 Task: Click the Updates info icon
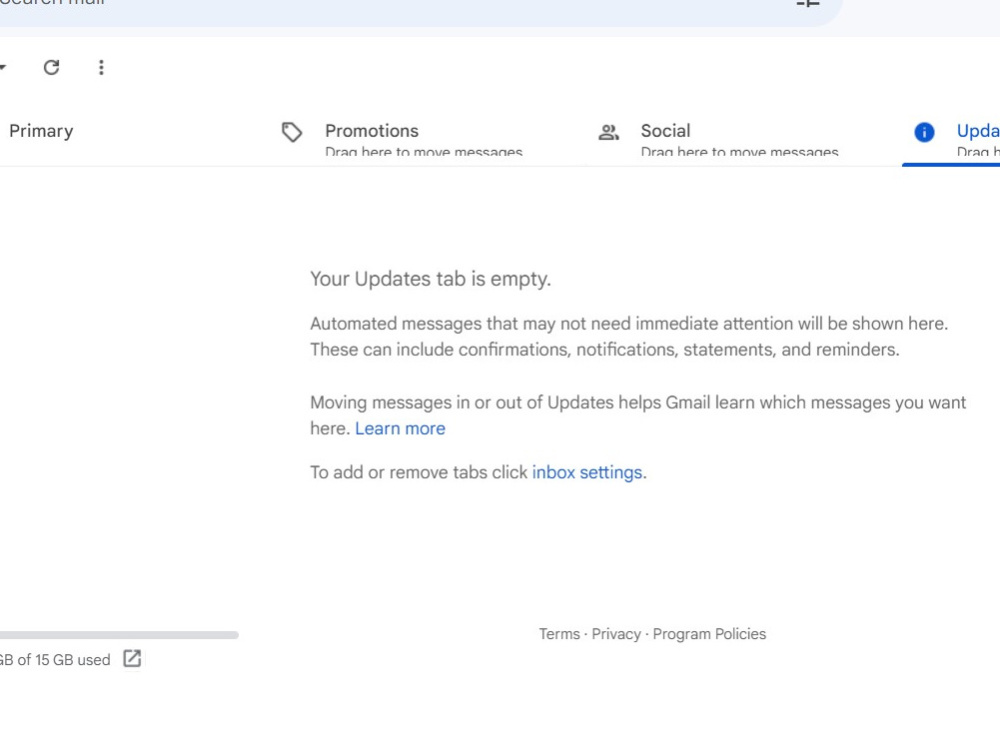pos(924,132)
